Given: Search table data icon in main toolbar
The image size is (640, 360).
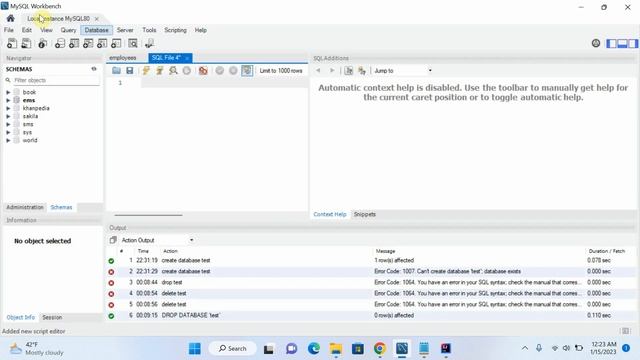Looking at the screenshot, I should 133,43.
